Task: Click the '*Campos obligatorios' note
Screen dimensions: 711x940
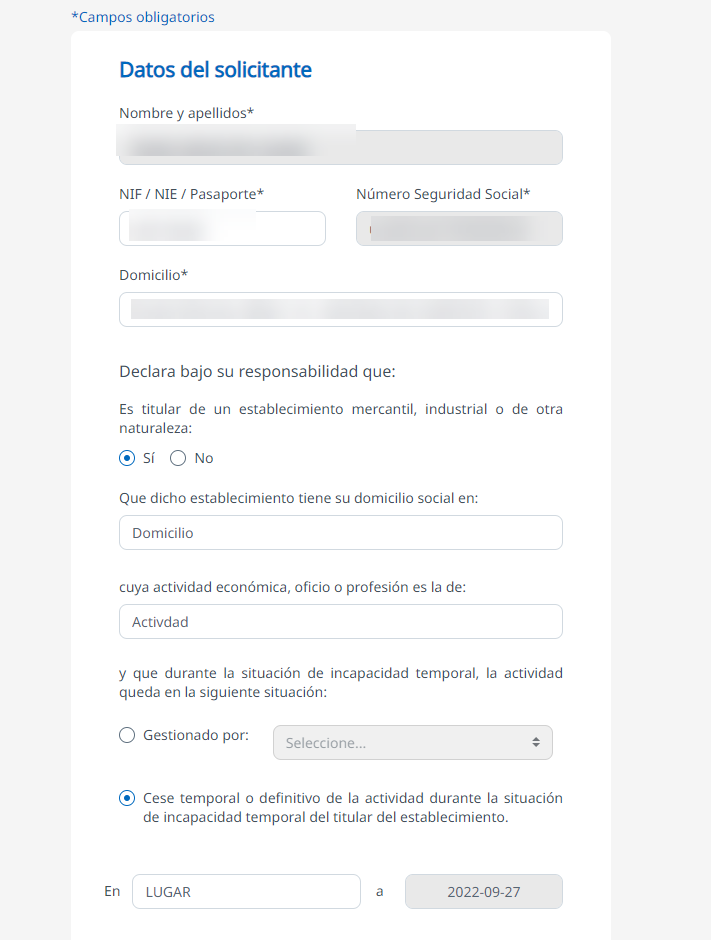Action: (x=143, y=17)
